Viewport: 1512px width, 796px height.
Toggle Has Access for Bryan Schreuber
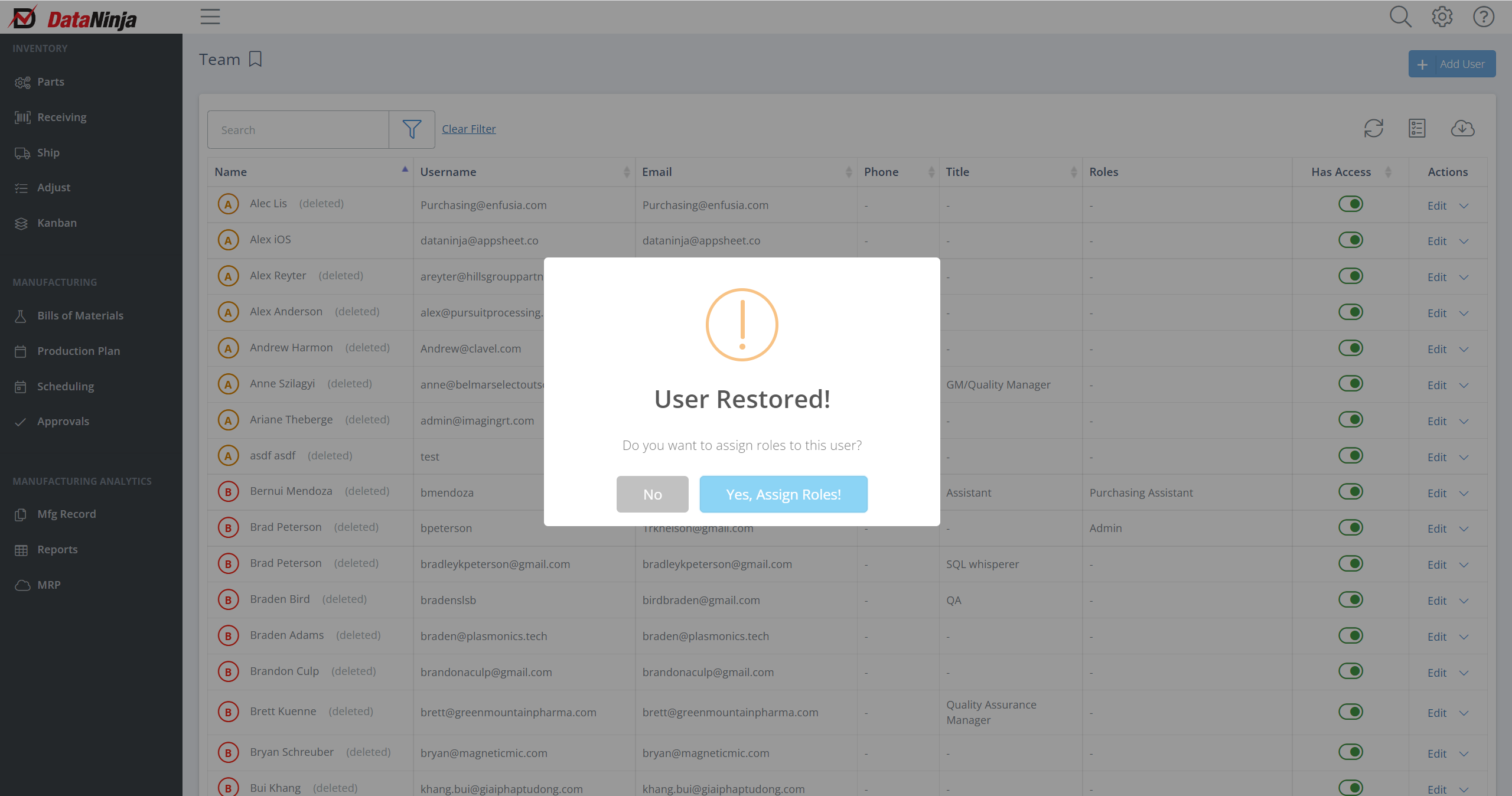click(1350, 752)
